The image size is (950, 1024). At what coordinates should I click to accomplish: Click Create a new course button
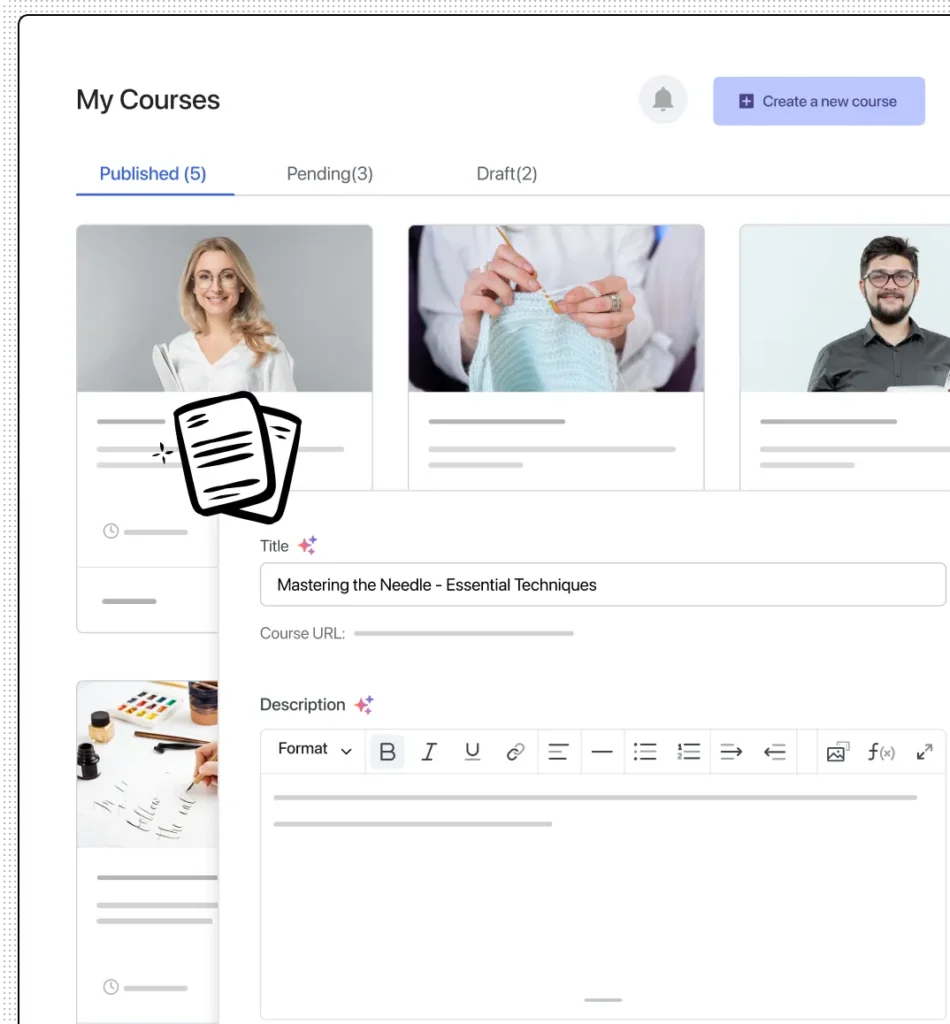[x=818, y=101]
